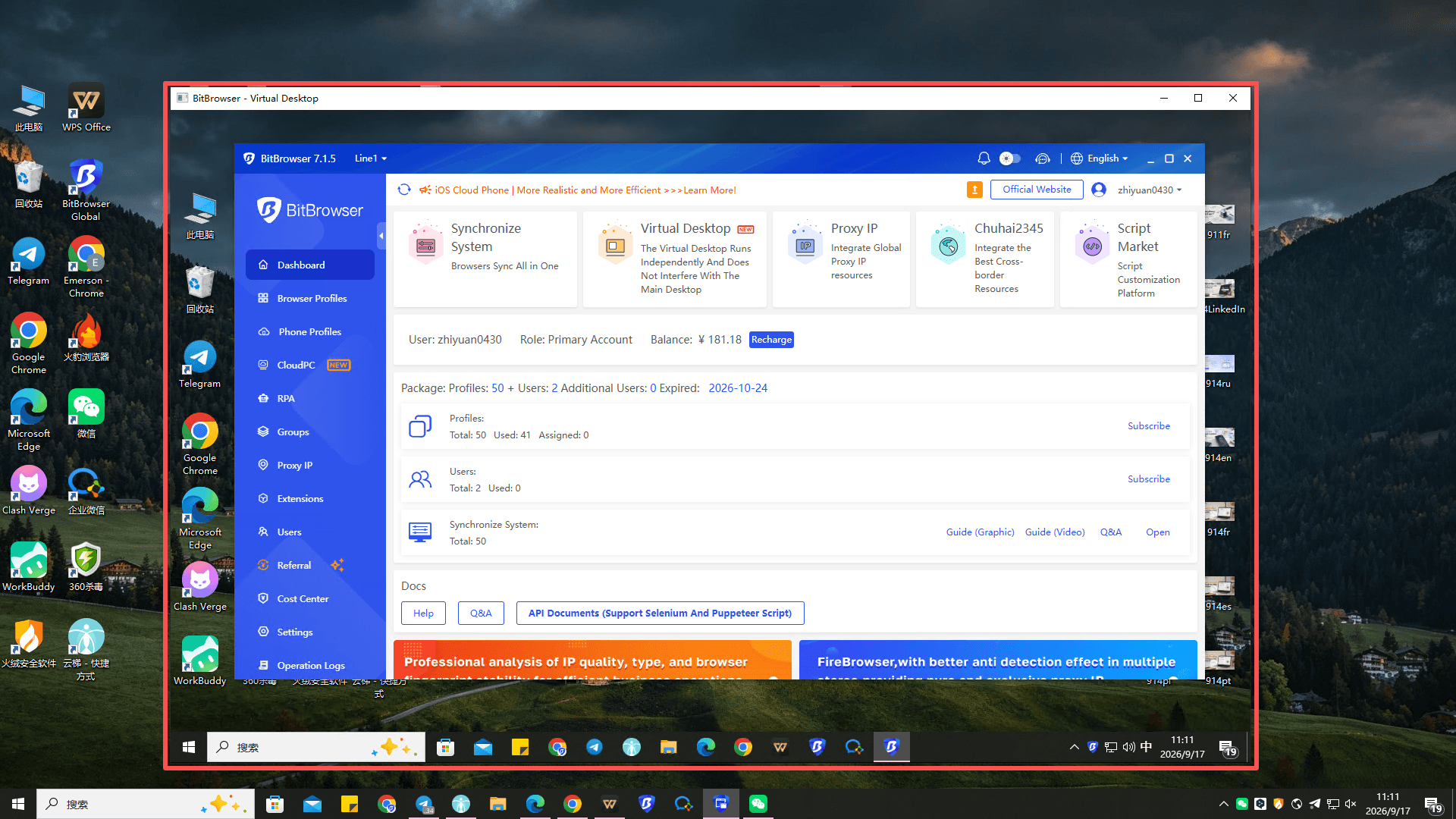Open Guide (Graphic) link
This screenshot has width=1456, height=819.
(980, 532)
